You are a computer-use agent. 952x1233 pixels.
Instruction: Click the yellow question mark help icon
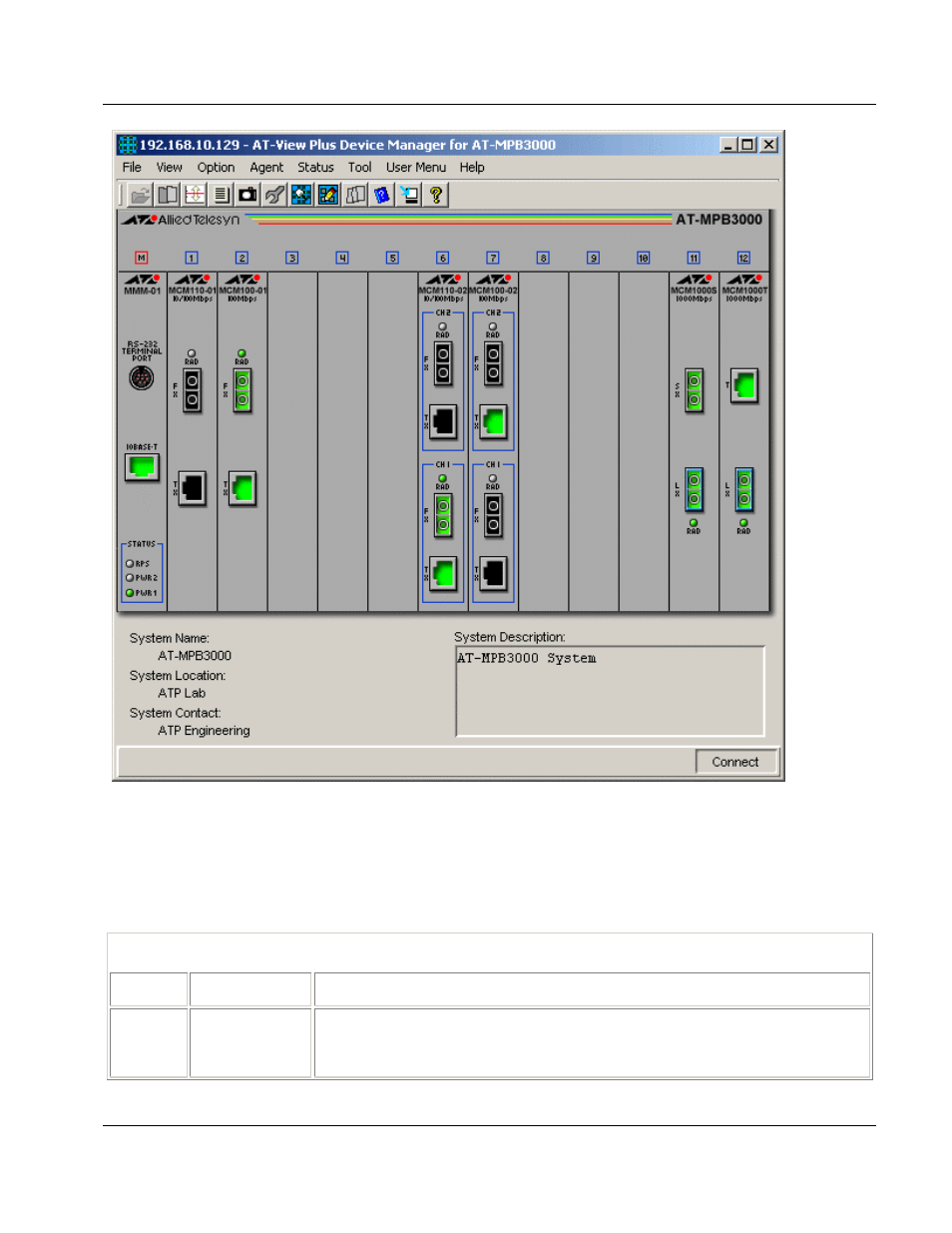click(x=436, y=195)
